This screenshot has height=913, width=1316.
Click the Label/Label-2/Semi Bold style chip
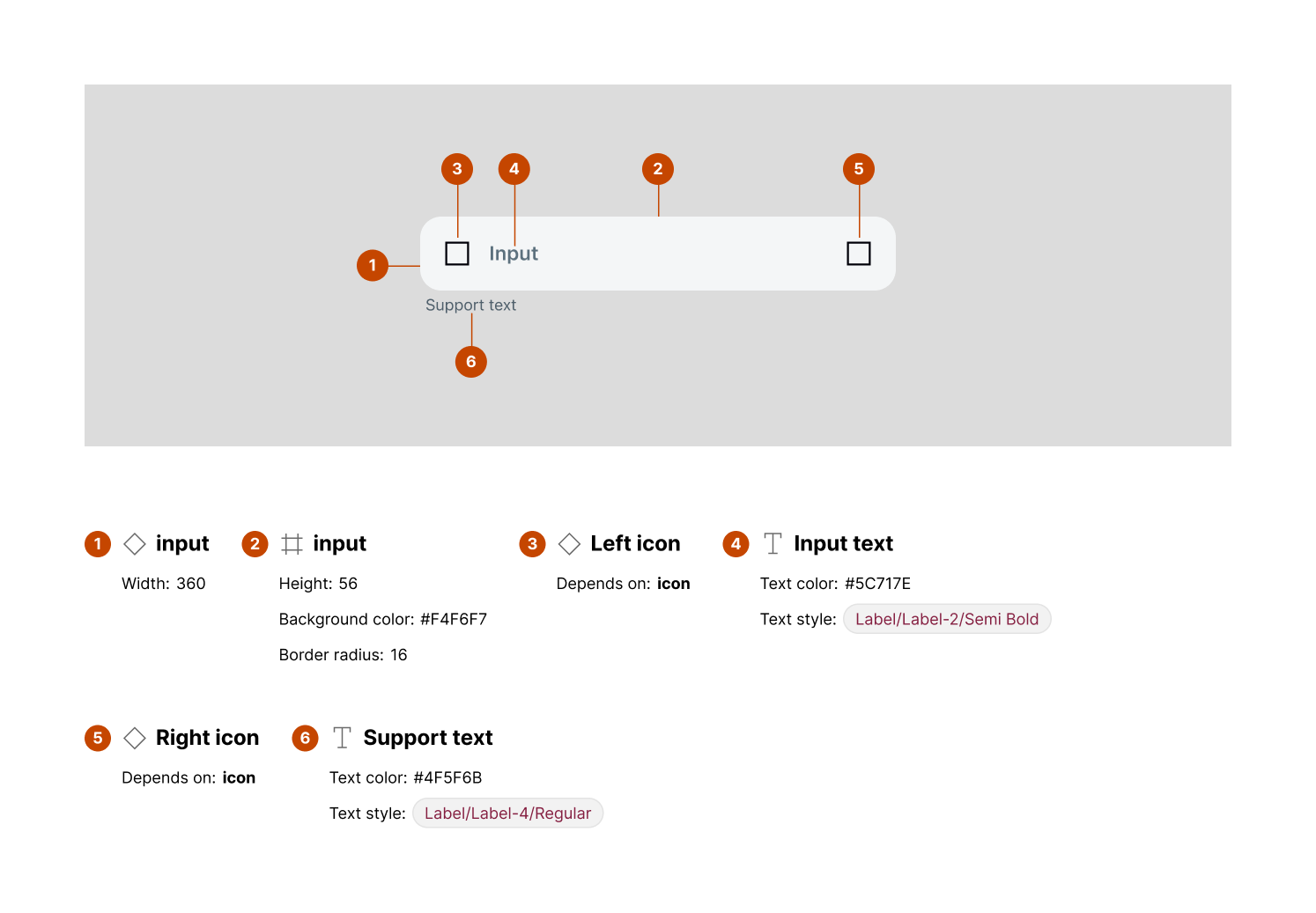947,619
